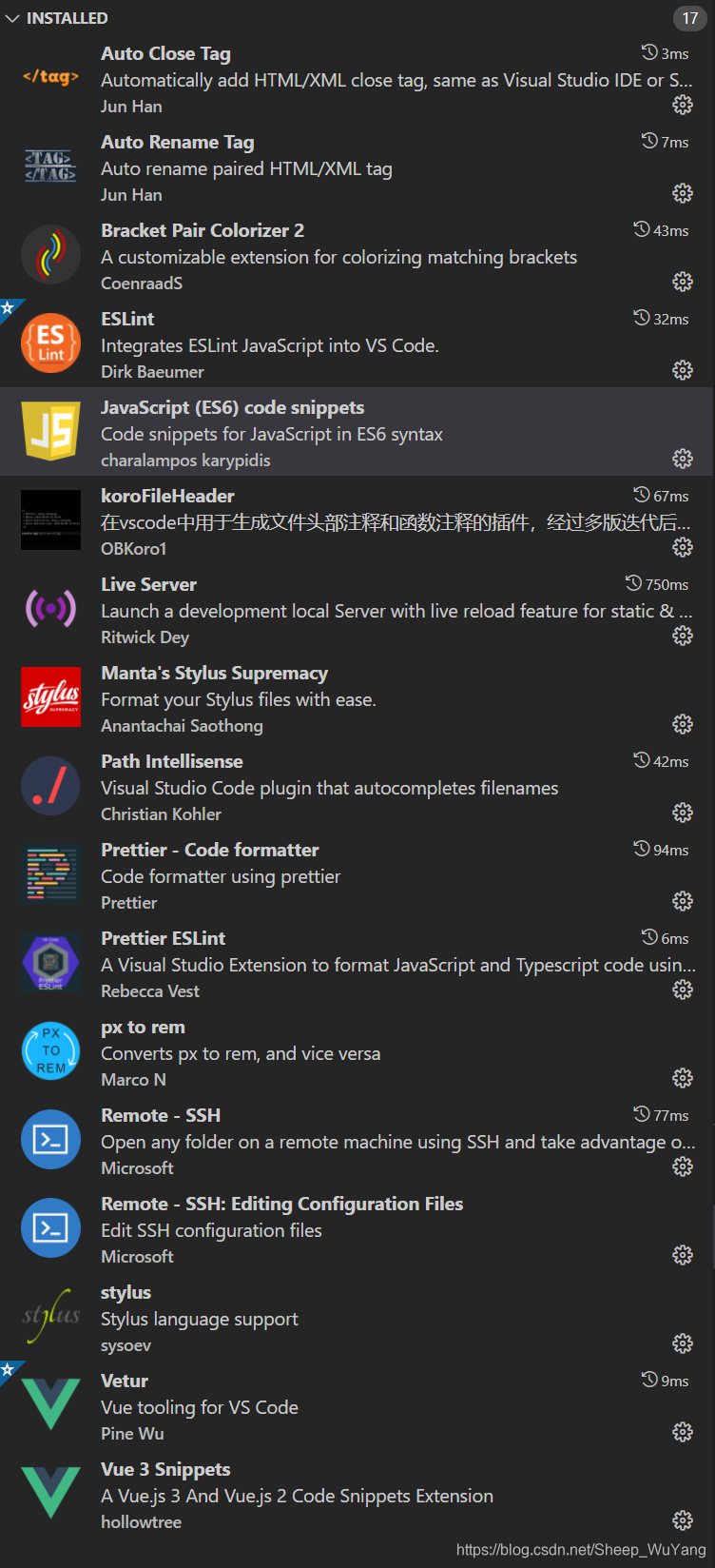This screenshot has width=715, height=1568.
Task: Open Prettier - Code formatter gear menu
Action: click(683, 901)
